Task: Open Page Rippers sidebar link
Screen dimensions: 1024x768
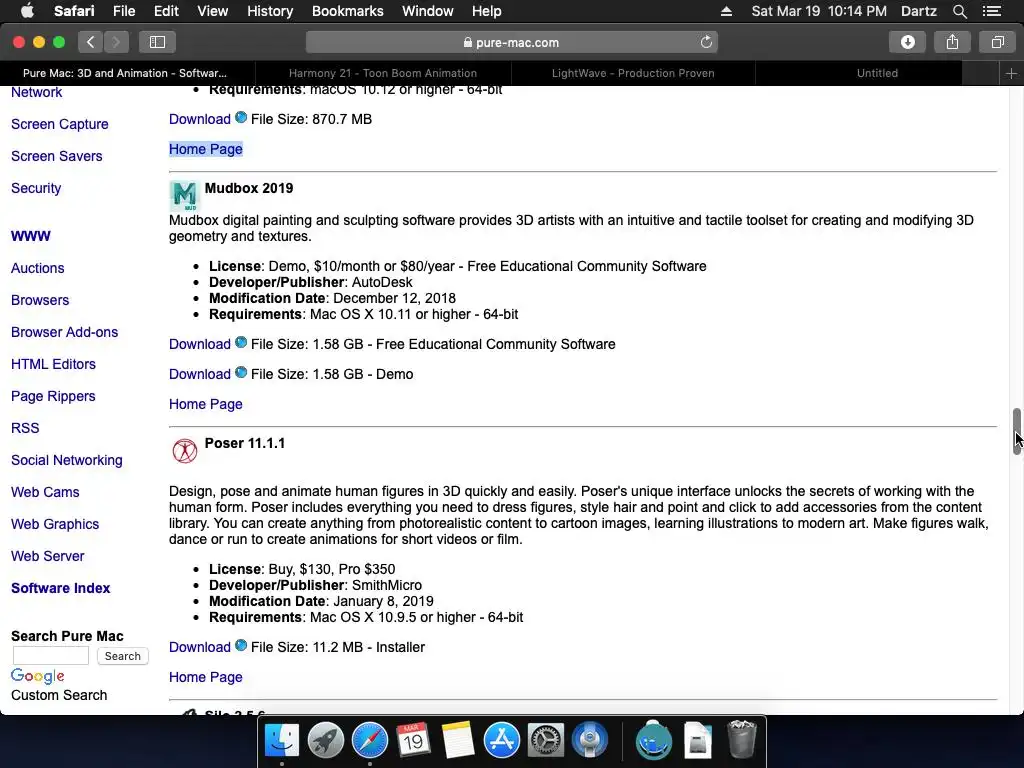Action: 53,396
